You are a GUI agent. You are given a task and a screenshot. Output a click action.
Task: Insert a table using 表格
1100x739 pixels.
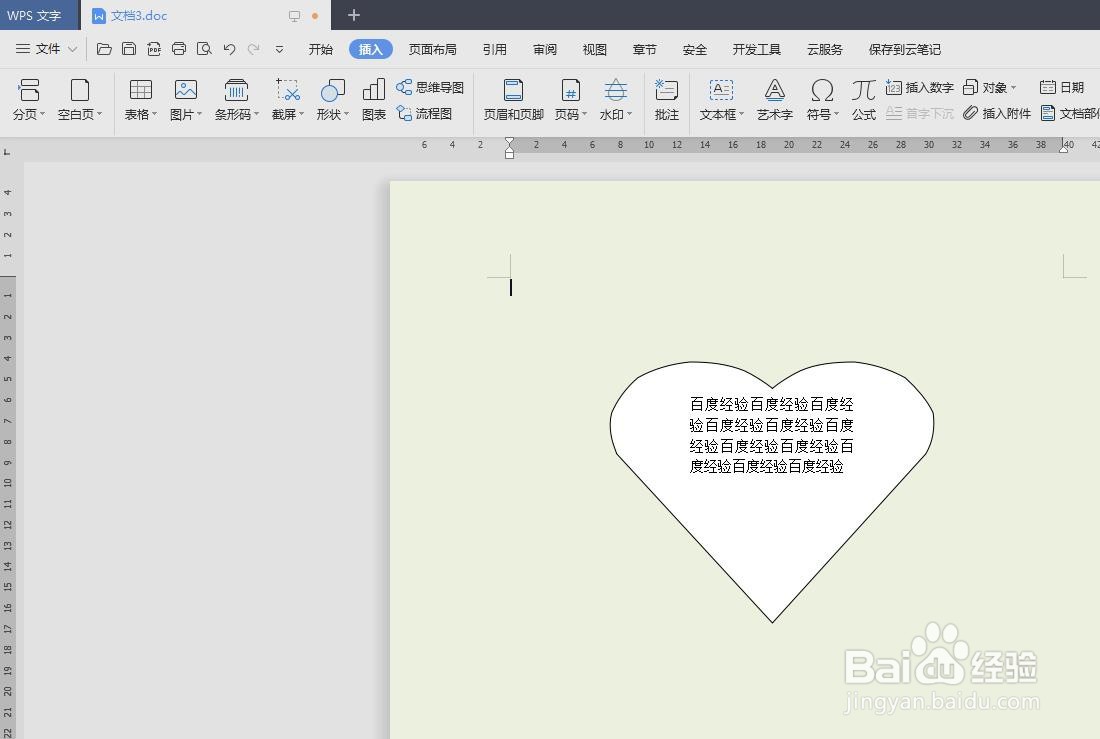click(x=140, y=99)
